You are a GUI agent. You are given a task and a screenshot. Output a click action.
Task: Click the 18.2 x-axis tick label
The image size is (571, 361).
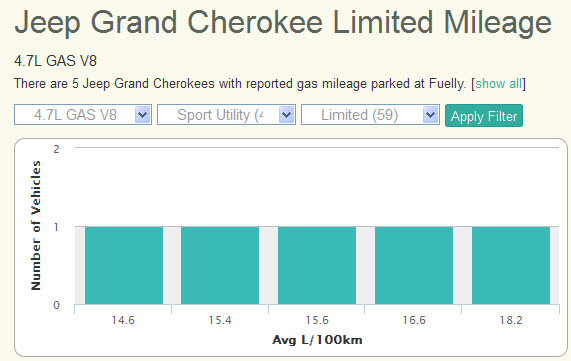pos(511,320)
